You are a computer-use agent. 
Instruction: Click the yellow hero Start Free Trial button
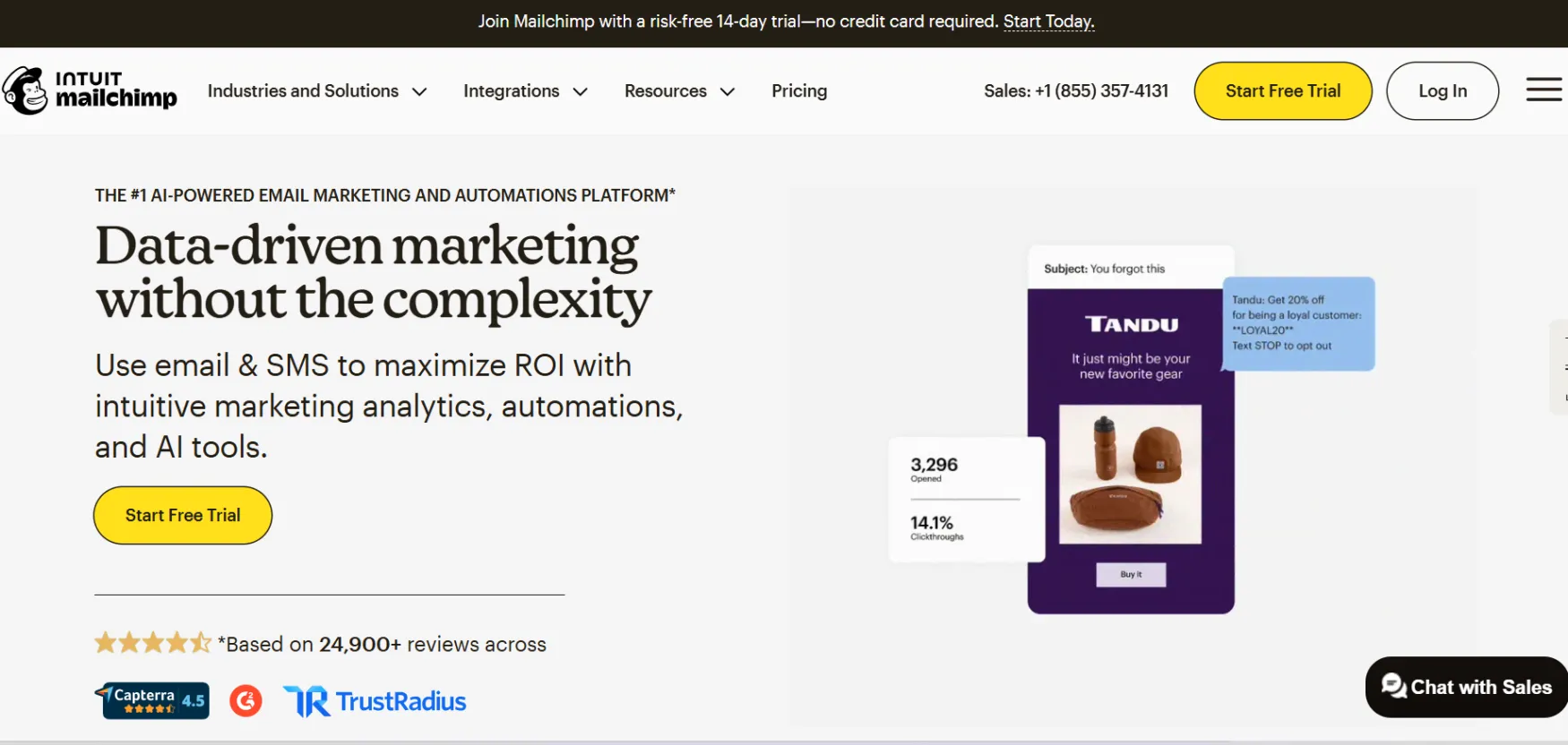coord(182,515)
